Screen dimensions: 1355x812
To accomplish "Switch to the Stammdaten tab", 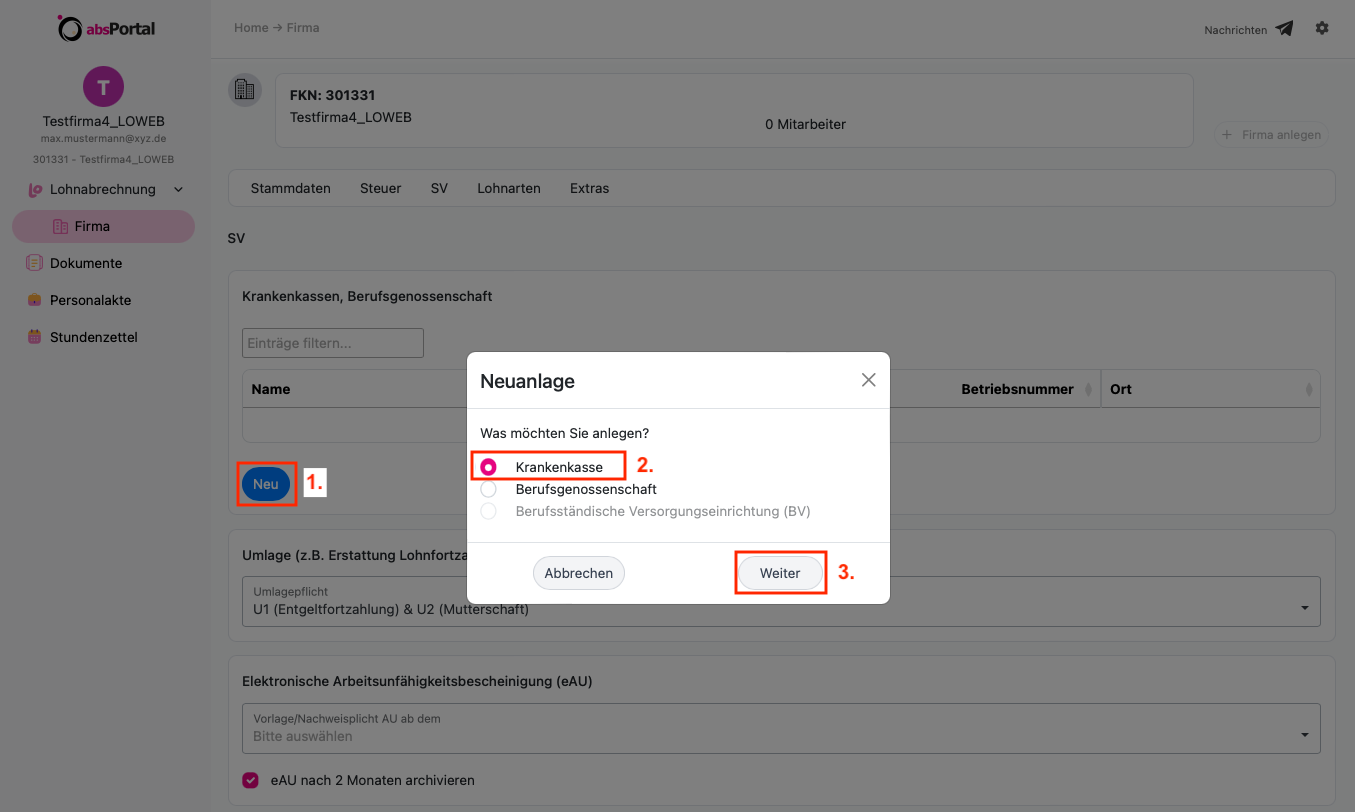I will coord(291,188).
